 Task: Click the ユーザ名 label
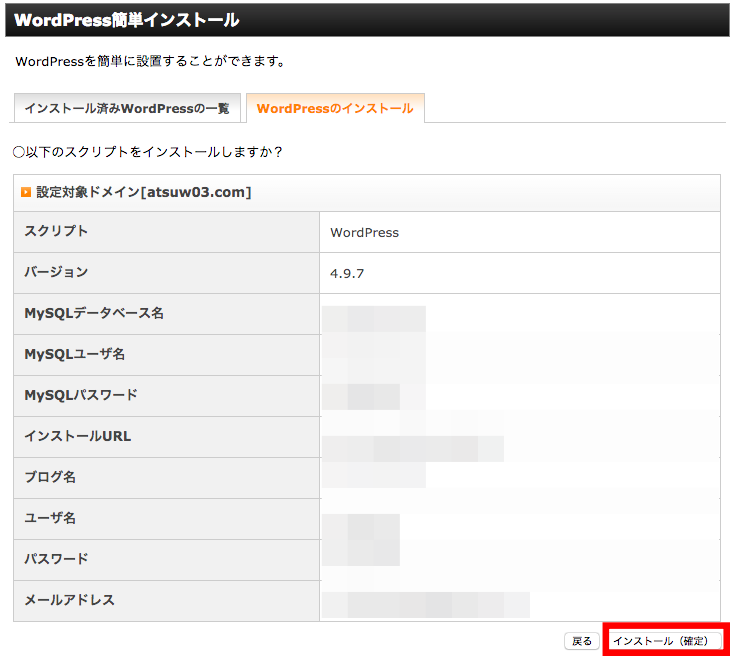50,518
